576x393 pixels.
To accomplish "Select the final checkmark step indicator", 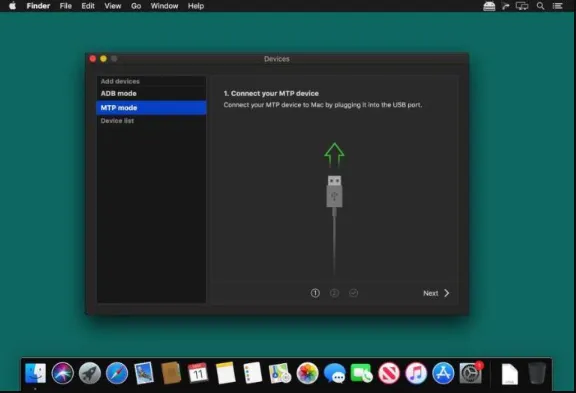I will point(353,293).
